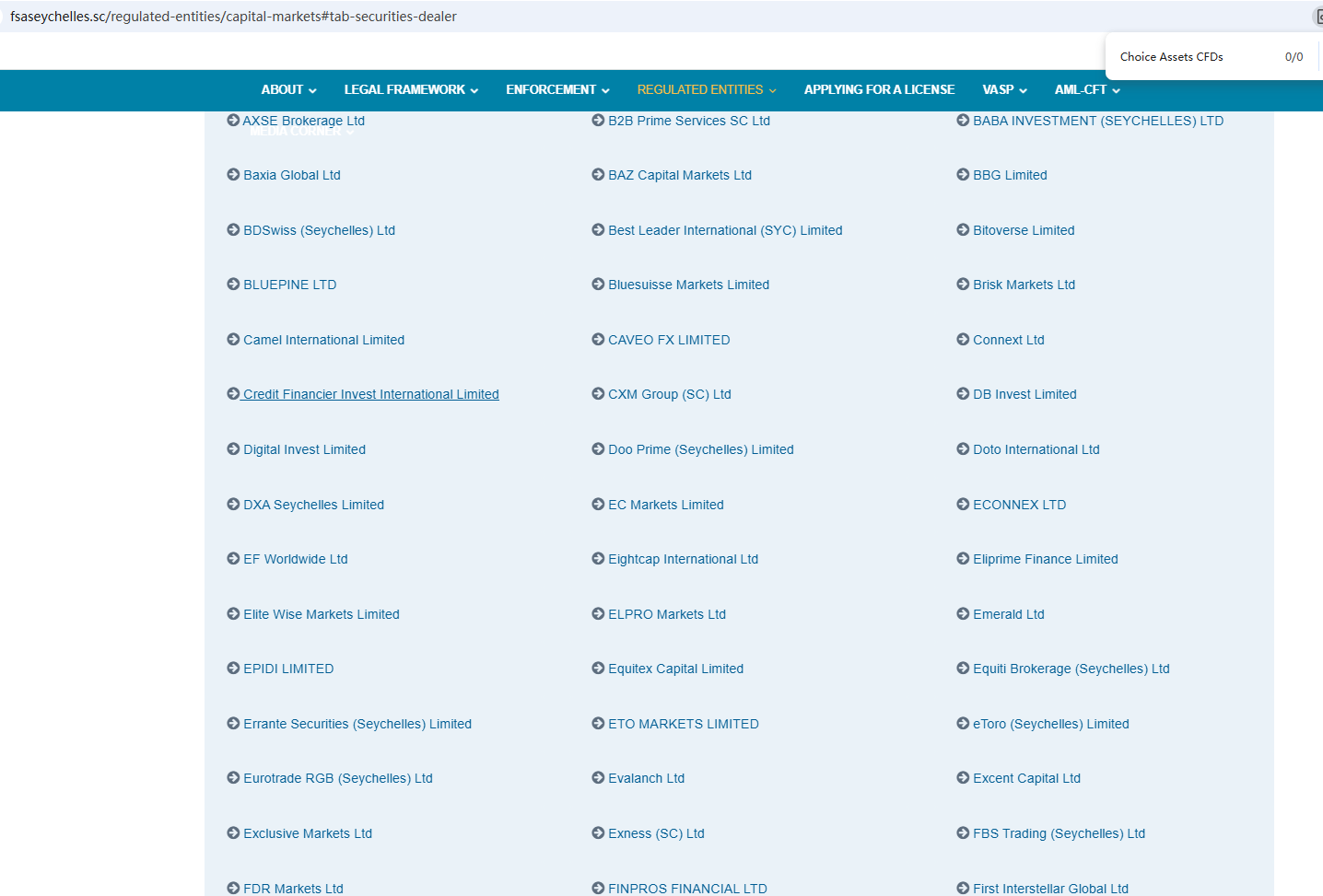View Errante Securities (Seychelles) Limited

[357, 724]
